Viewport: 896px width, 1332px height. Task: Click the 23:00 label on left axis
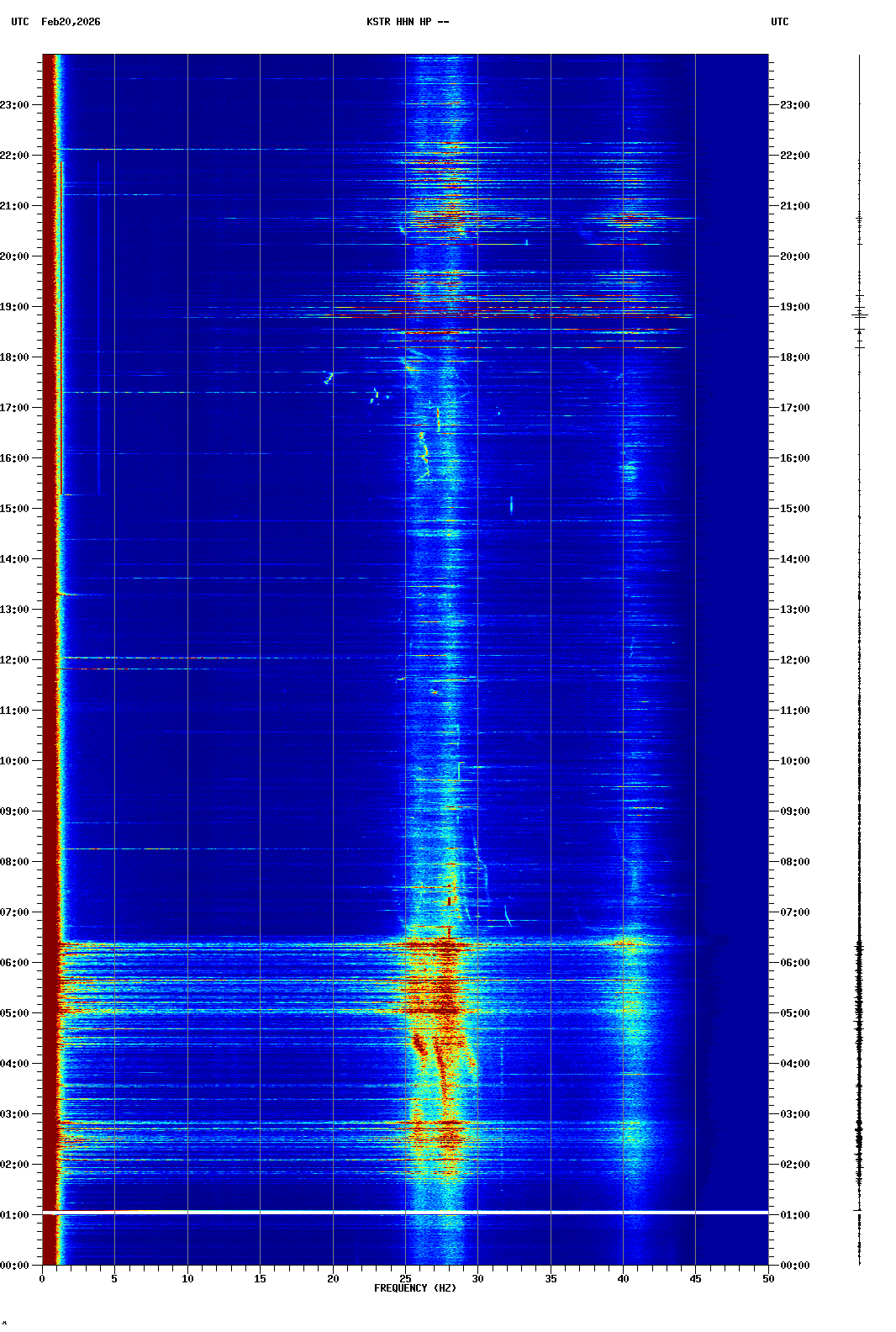tap(15, 105)
